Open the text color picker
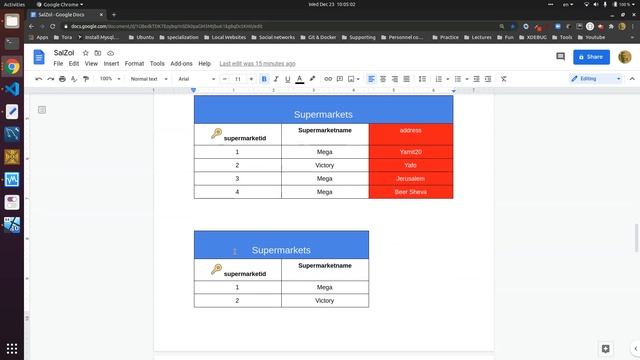The image size is (640, 360). pyautogui.click(x=300, y=79)
